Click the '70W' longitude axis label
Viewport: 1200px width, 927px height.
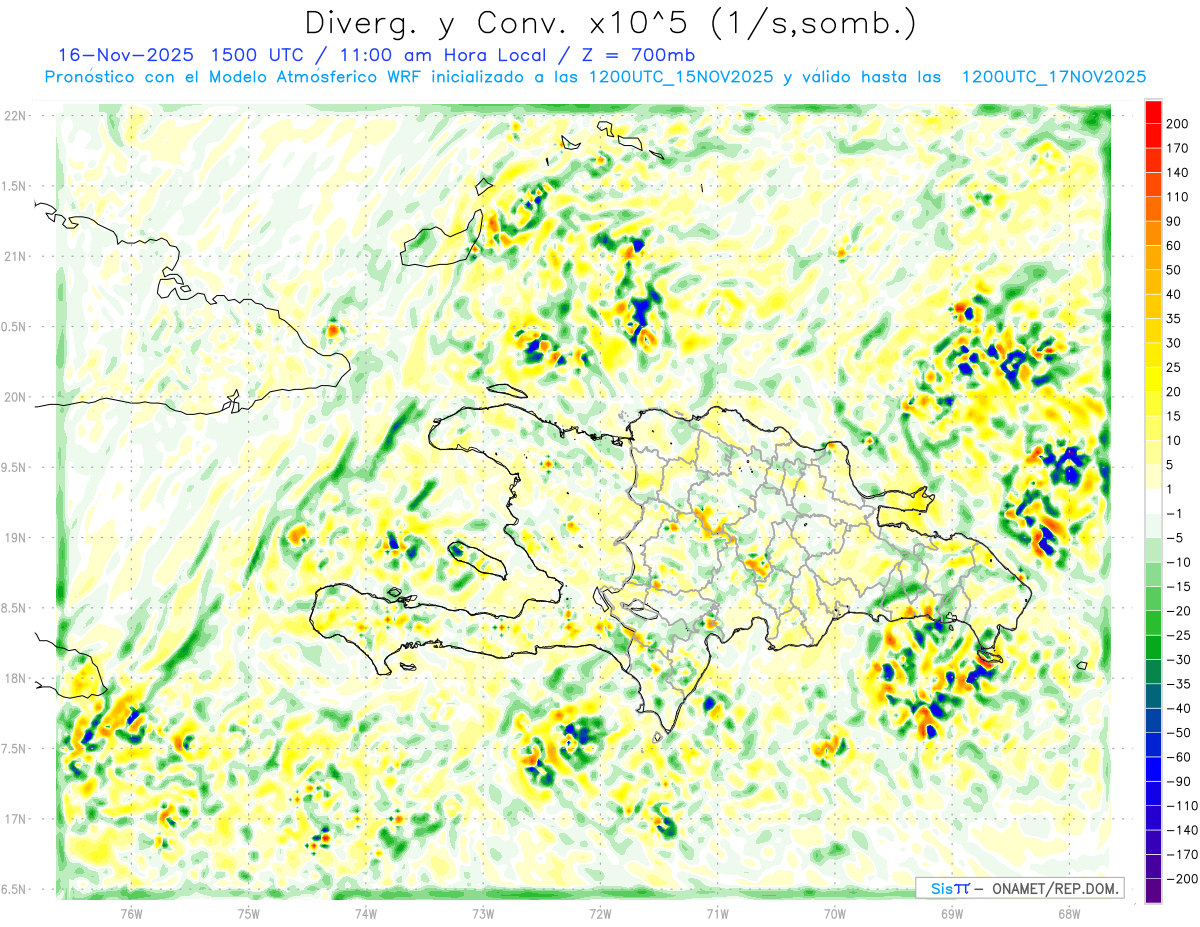[x=835, y=913]
